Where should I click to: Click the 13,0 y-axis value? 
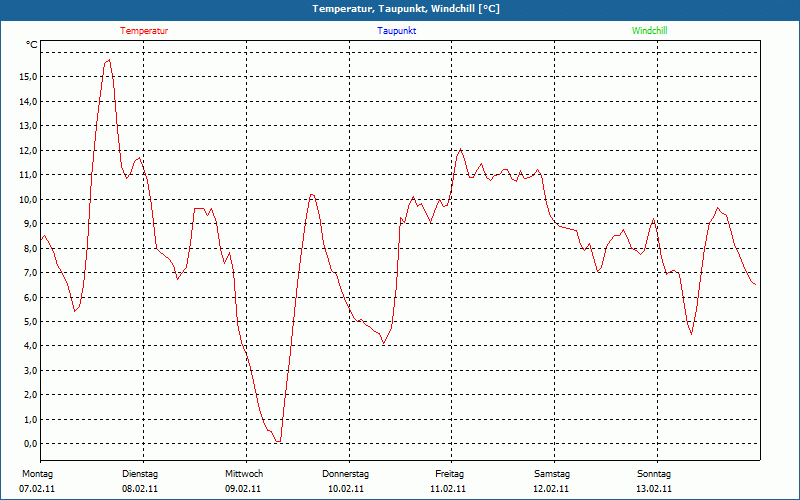pyautogui.click(x=28, y=126)
